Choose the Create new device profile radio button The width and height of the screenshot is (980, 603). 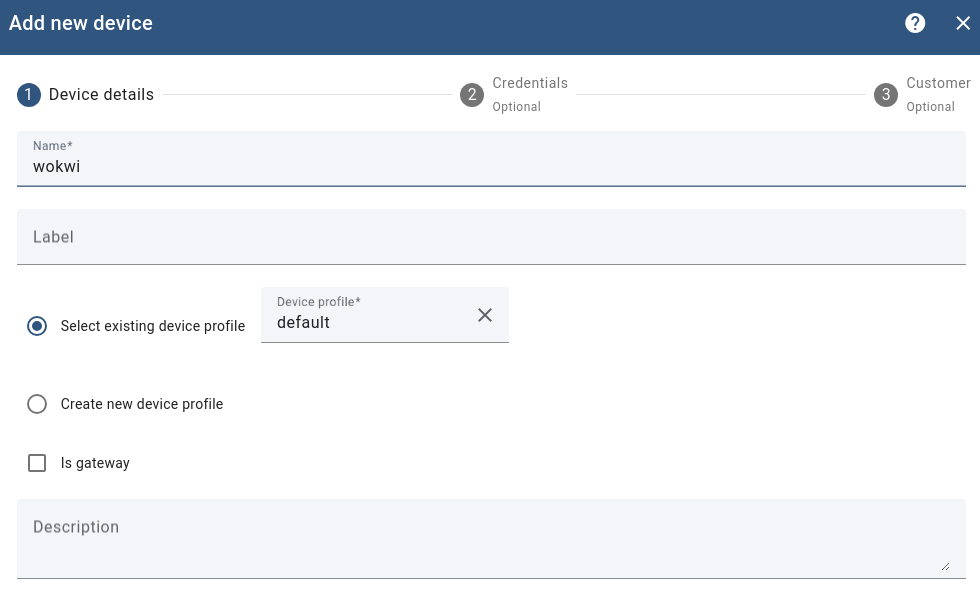[x=37, y=404]
